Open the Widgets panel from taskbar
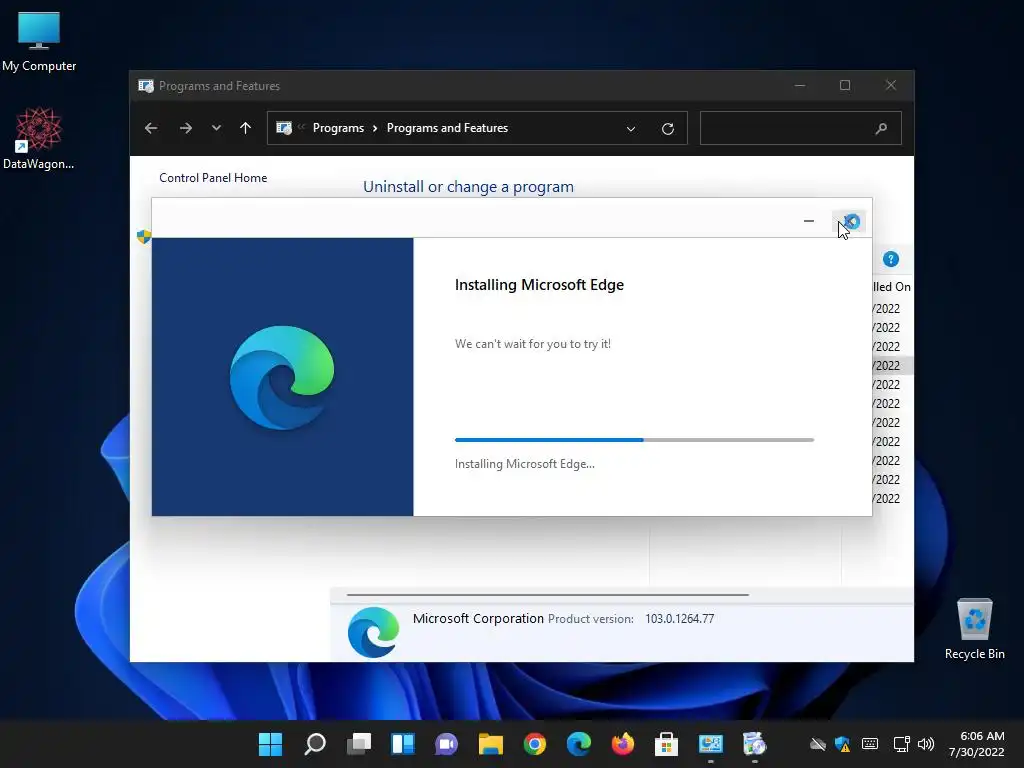This screenshot has height=768, width=1024. 403,744
